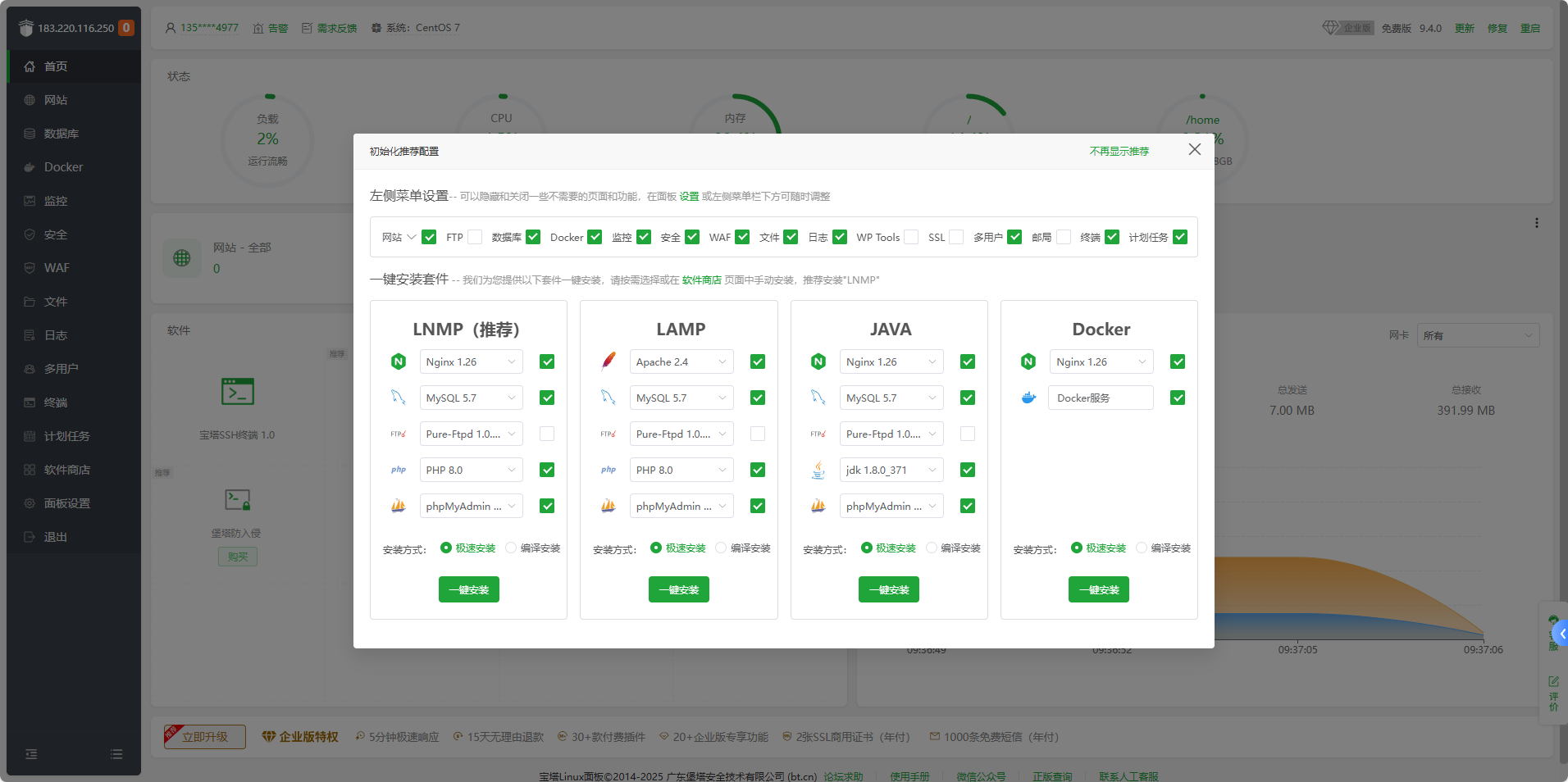Open phpMyAdmin dropdown in JAVA card
This screenshot has width=1568, height=782.
891,506
